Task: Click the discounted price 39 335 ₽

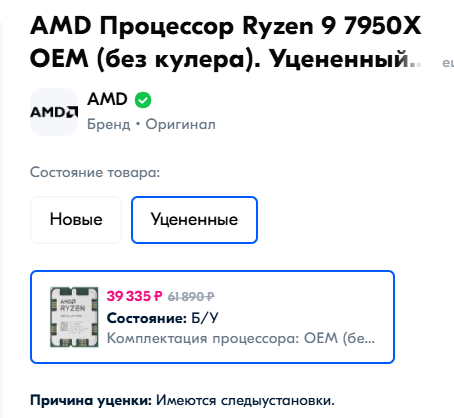Action: [x=134, y=296]
